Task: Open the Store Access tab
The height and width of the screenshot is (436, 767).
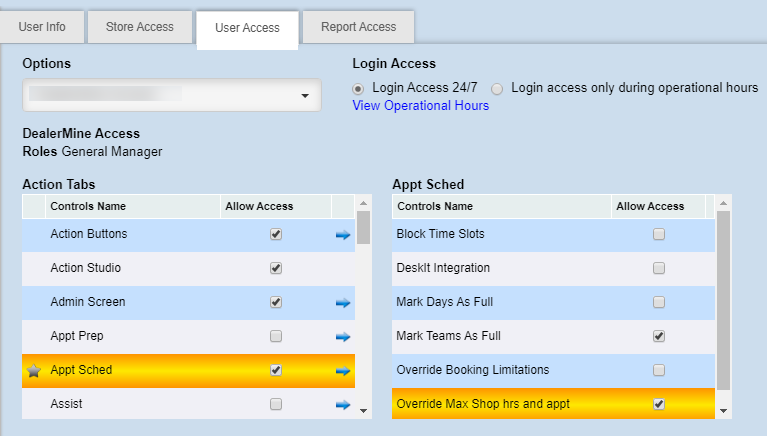Action: [139, 27]
